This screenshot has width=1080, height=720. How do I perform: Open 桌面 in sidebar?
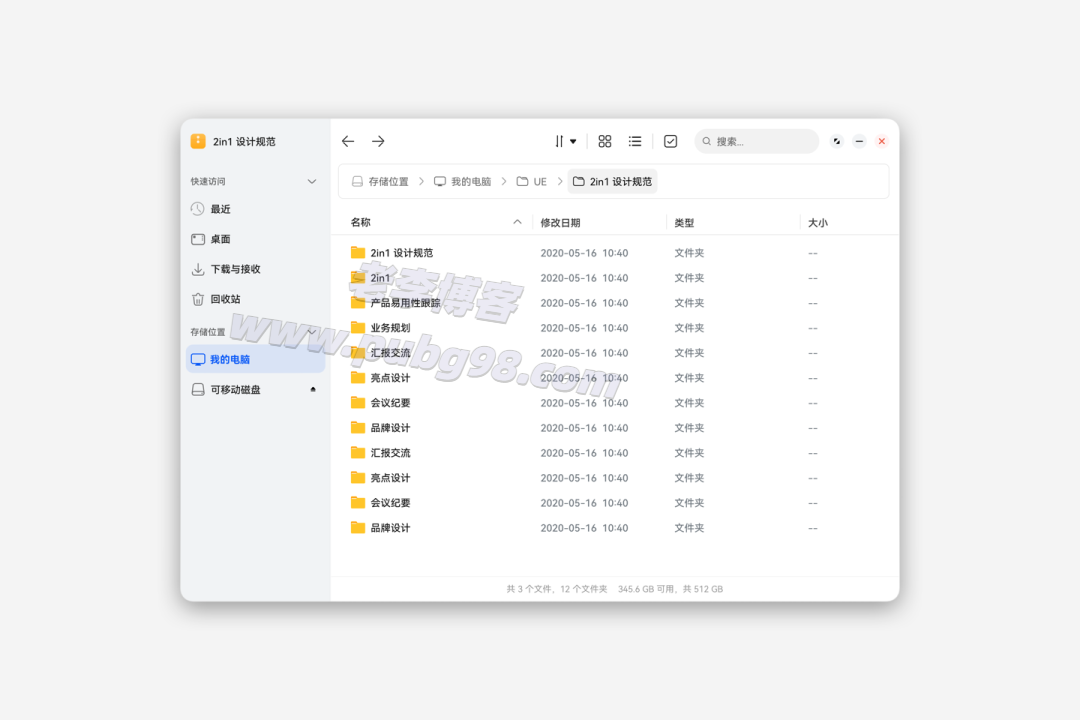[x=255, y=239]
